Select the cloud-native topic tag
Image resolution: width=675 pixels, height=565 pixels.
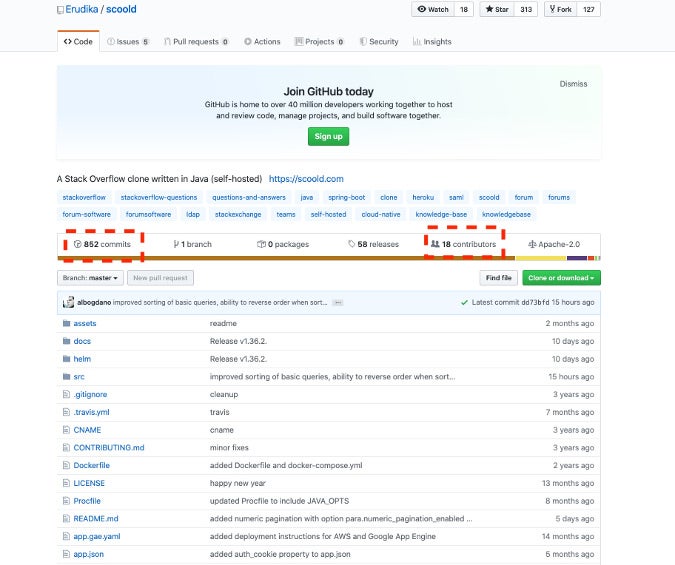click(381, 214)
